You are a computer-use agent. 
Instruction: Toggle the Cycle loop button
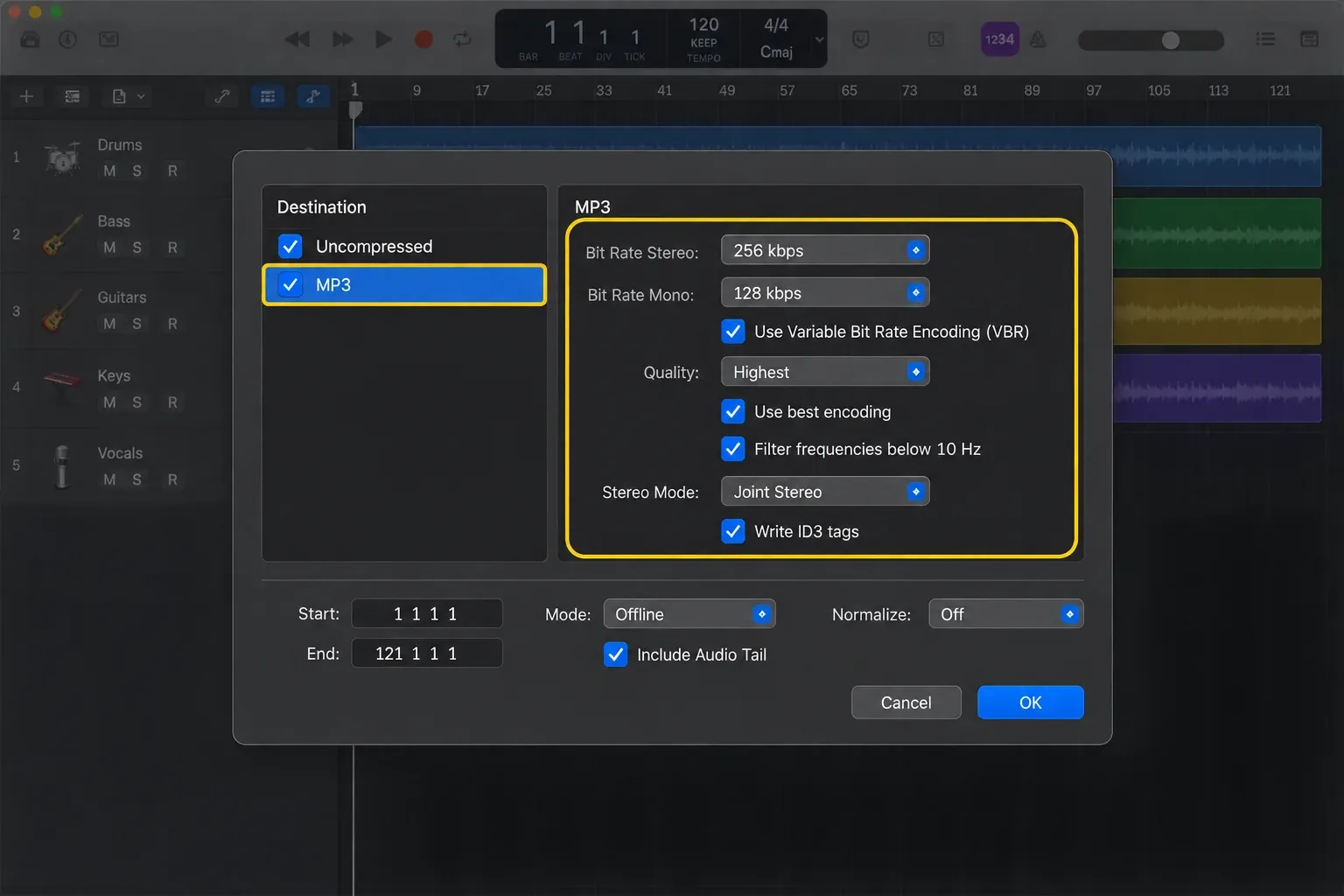(463, 39)
